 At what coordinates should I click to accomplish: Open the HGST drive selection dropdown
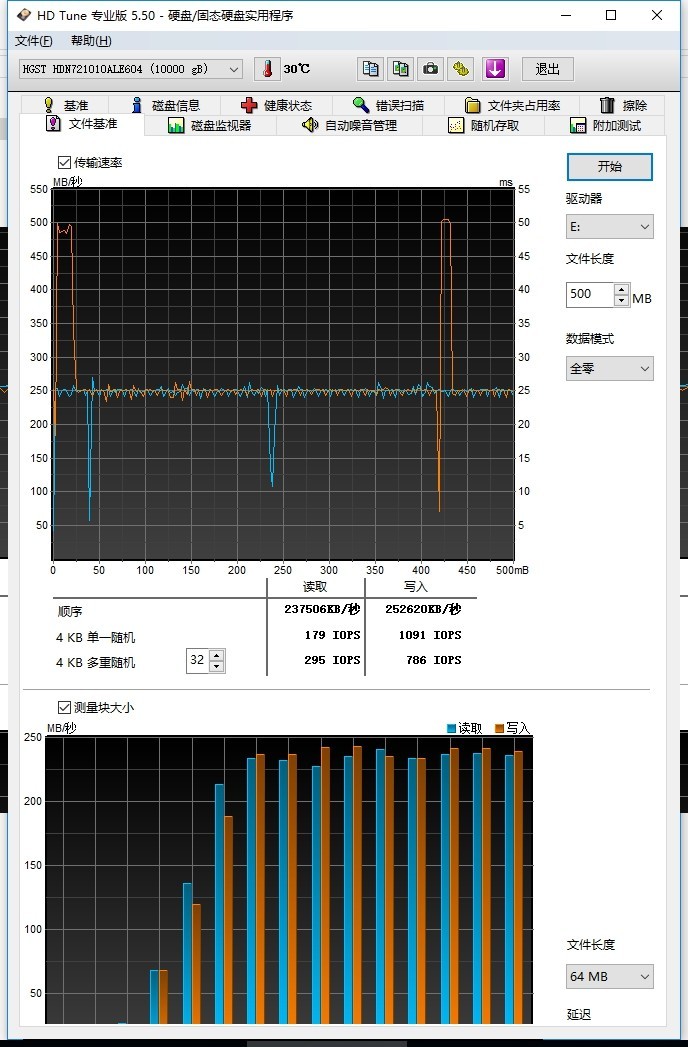tap(234, 69)
